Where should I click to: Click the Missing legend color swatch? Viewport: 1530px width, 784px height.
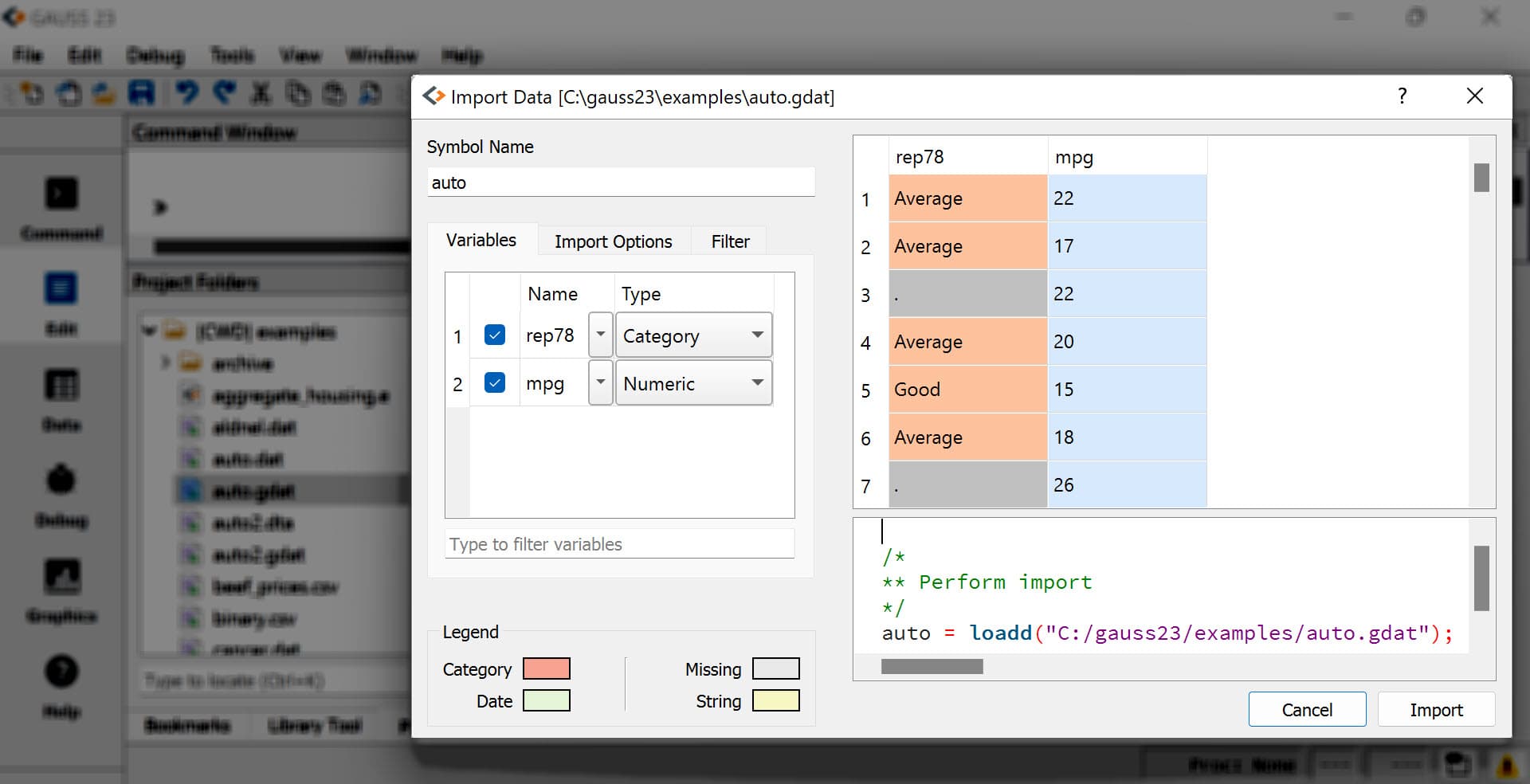pyautogui.click(x=775, y=668)
